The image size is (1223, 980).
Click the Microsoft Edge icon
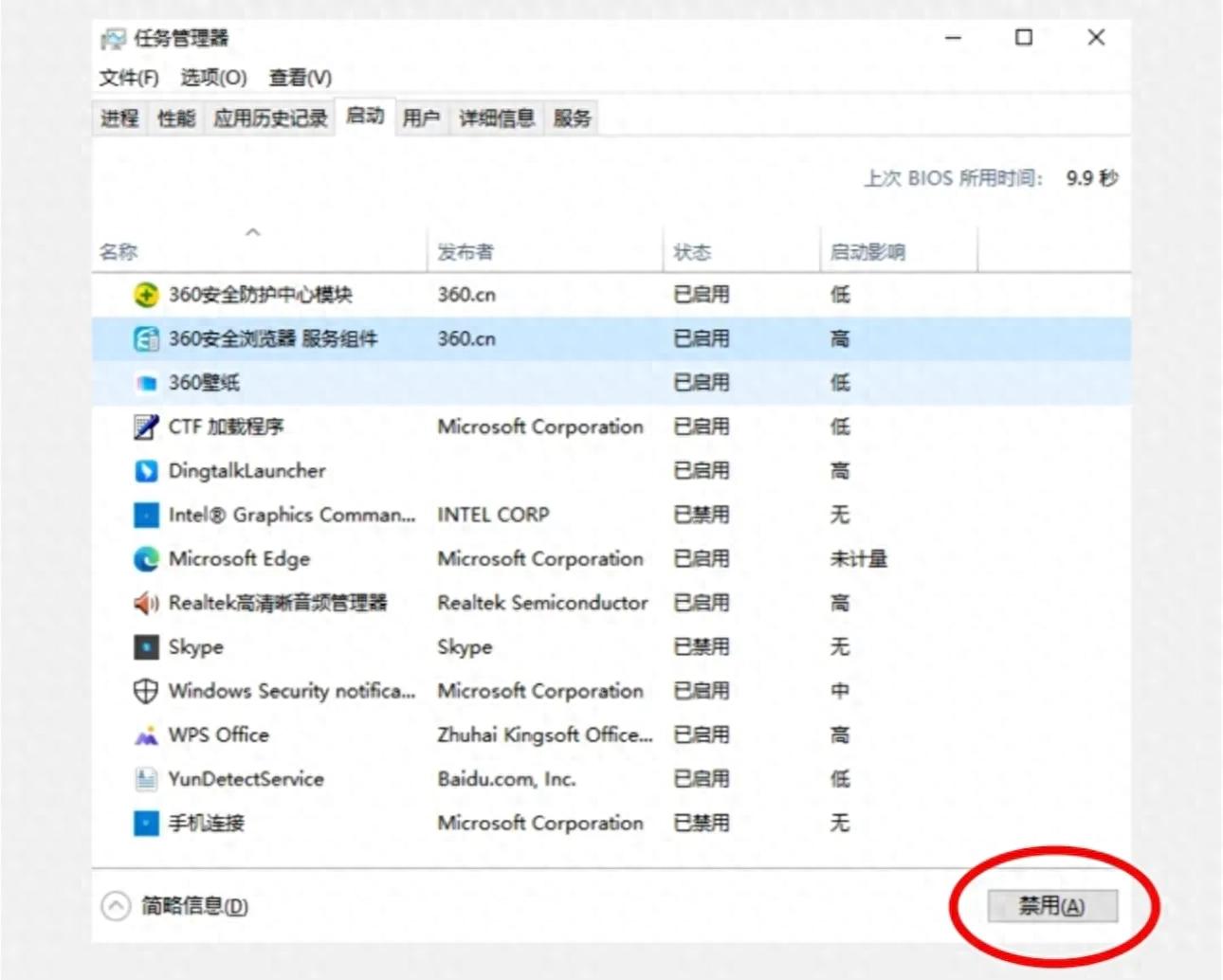[x=145, y=559]
